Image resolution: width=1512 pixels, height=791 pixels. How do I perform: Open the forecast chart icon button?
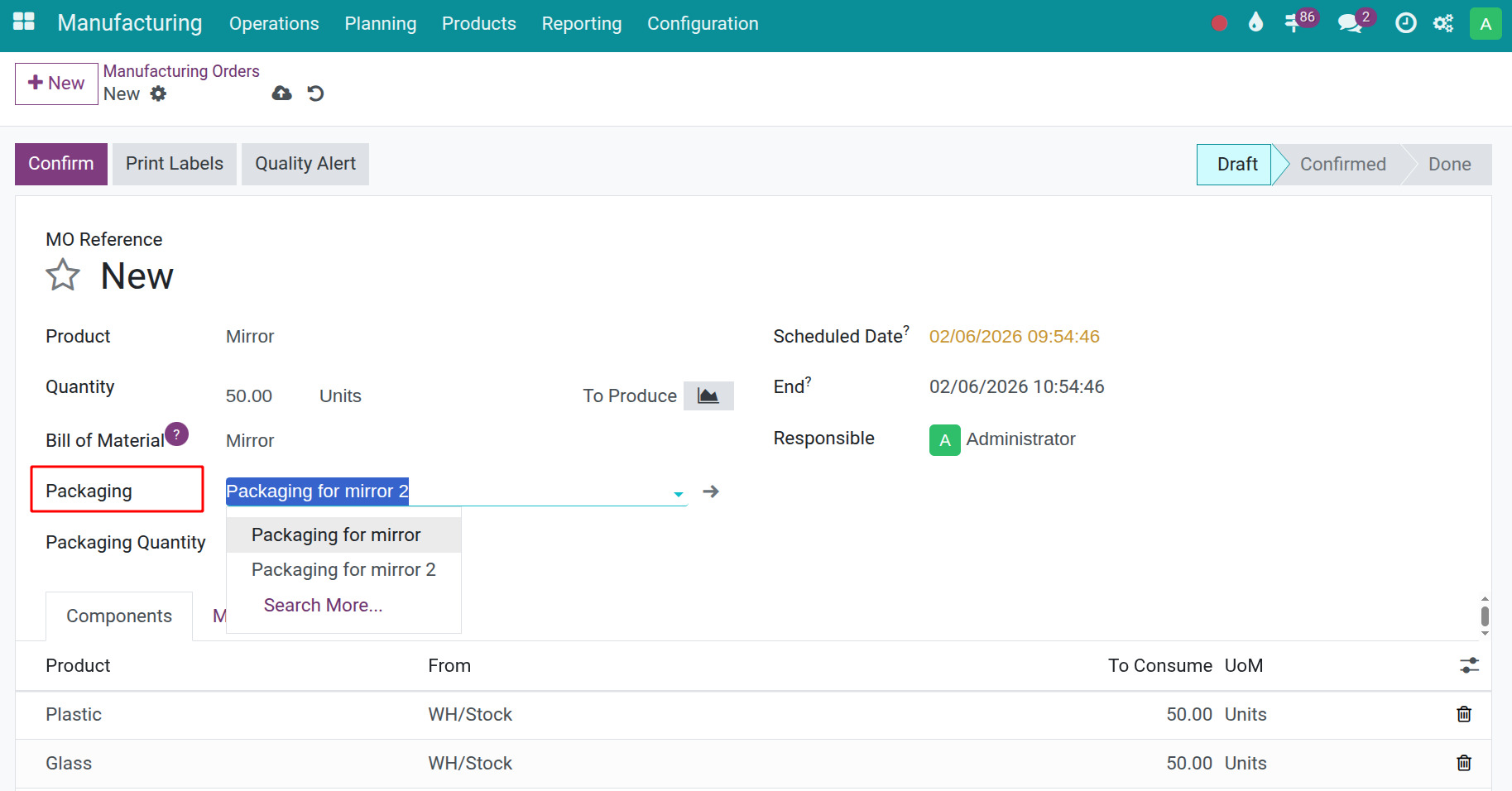(708, 395)
